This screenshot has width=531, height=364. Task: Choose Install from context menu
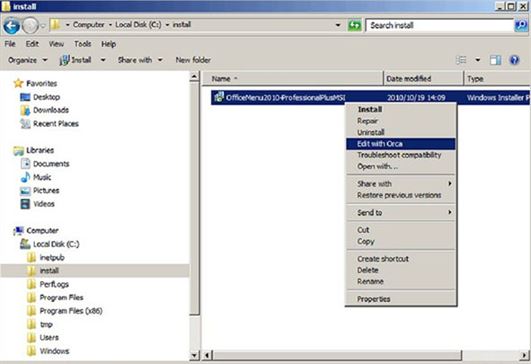(x=401, y=109)
